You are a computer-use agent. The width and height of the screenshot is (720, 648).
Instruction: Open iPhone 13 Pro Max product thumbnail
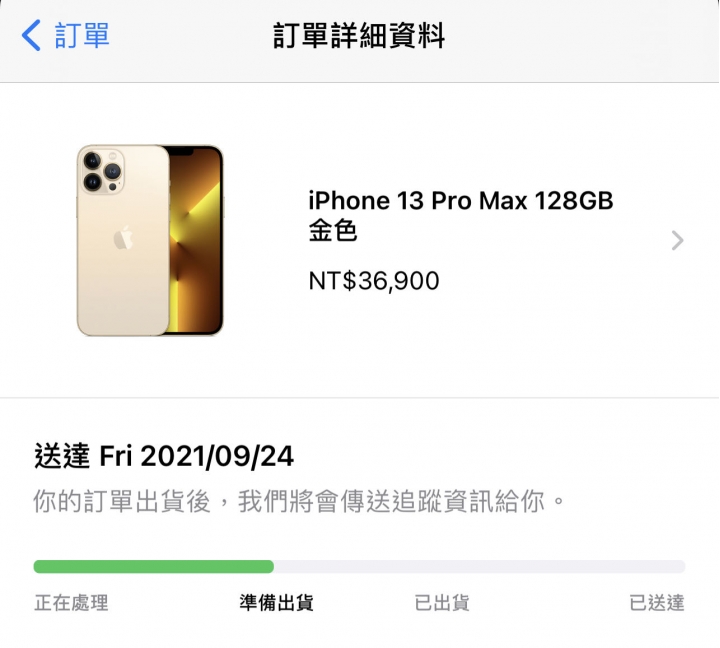[x=150, y=240]
